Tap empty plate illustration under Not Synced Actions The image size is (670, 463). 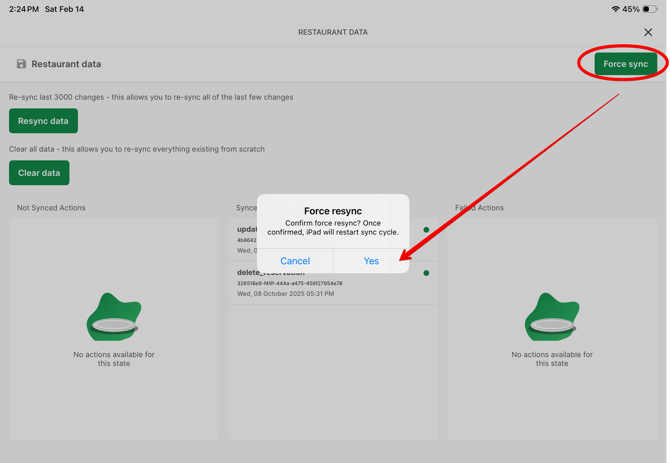click(113, 319)
